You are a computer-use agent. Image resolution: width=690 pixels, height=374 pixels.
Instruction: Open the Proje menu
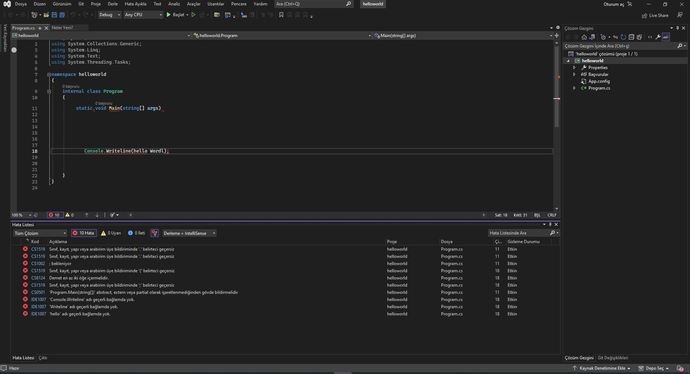click(95, 4)
